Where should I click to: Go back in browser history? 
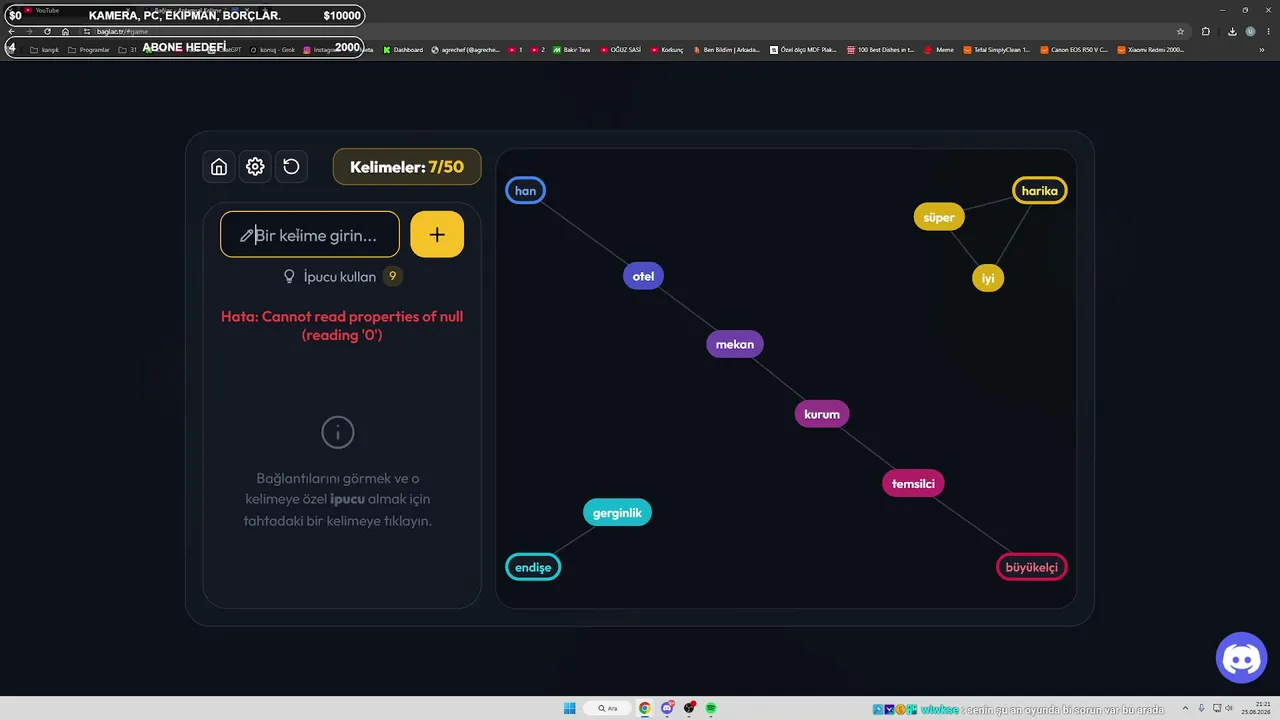pyautogui.click(x=11, y=31)
